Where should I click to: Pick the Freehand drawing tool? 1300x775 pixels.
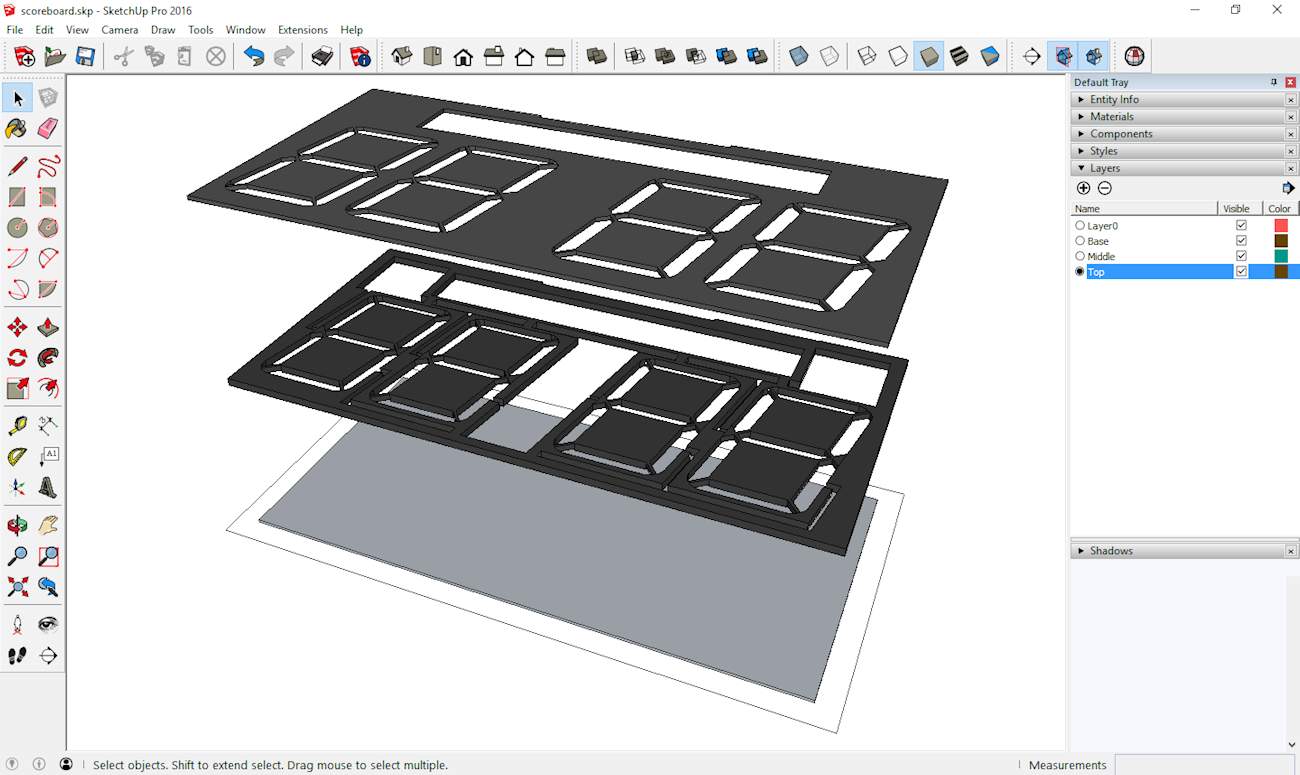[x=48, y=167]
